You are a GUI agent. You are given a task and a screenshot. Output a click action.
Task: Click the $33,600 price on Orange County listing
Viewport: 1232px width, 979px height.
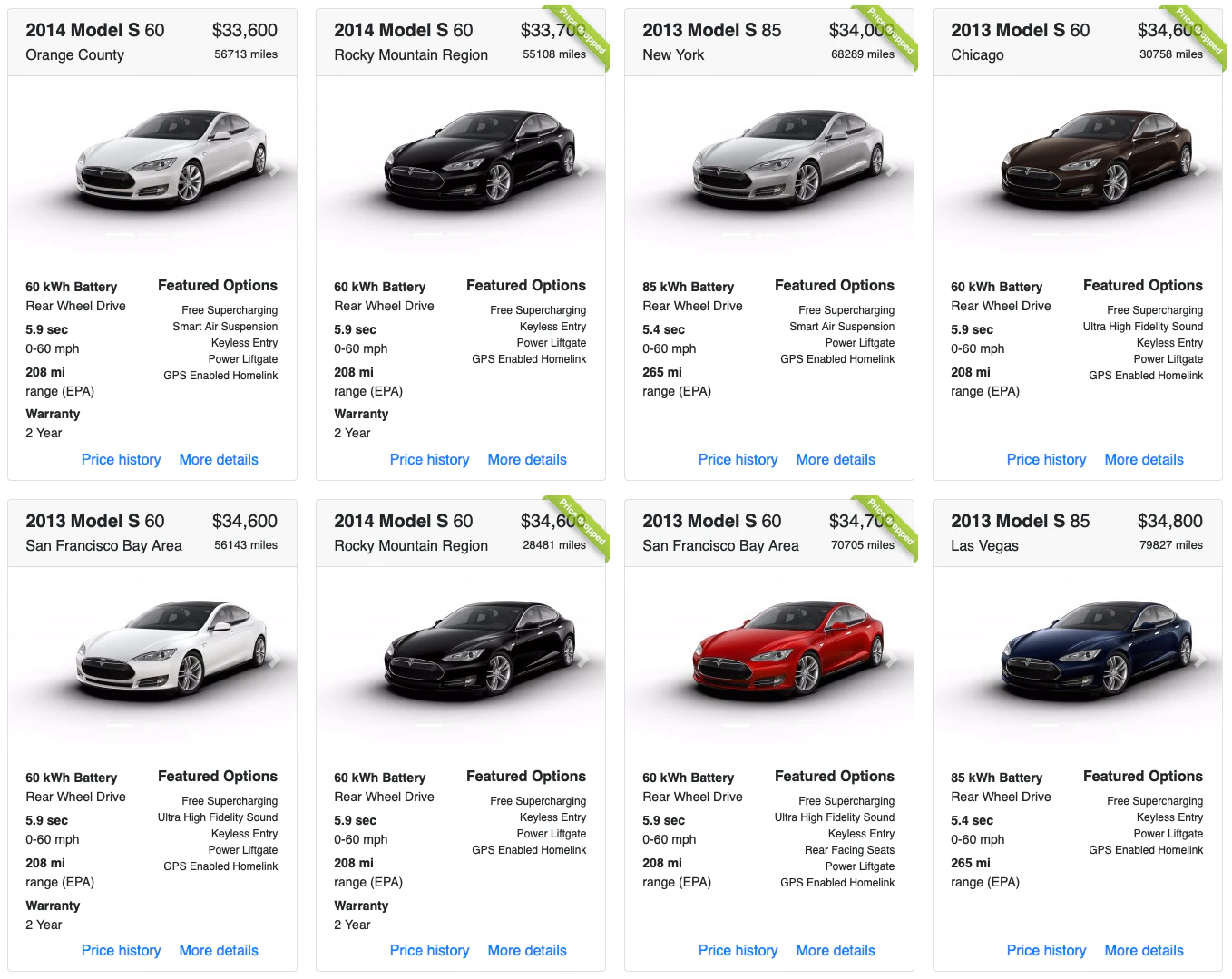coord(245,30)
